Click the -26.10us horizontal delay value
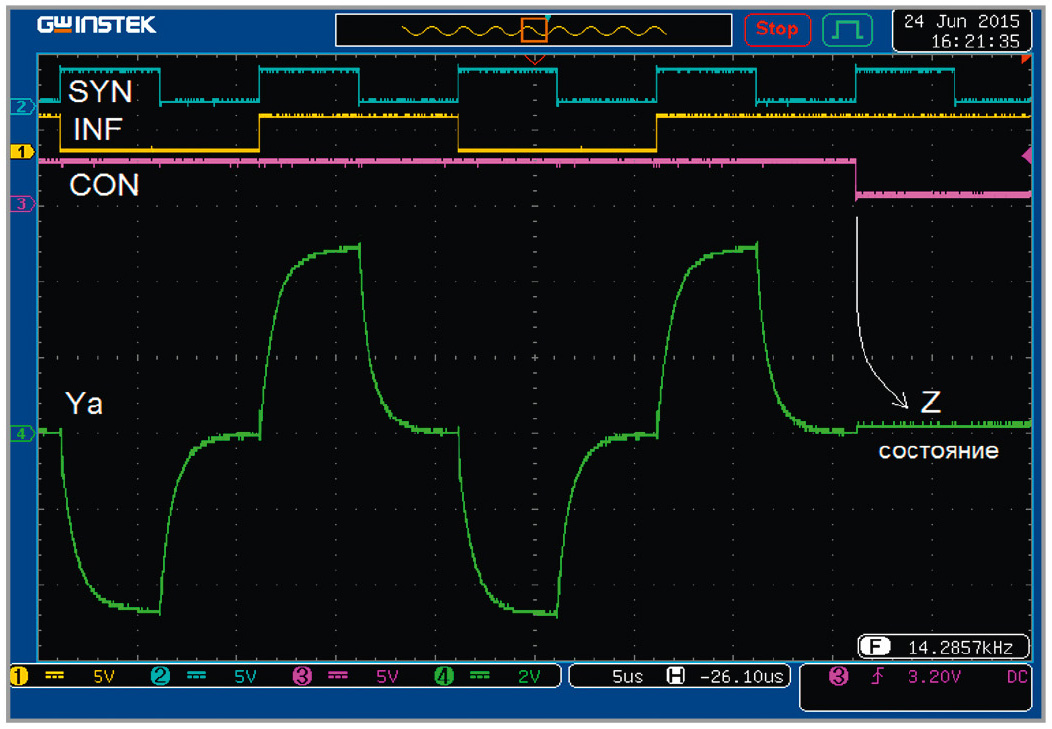Viewport: 1052px width, 729px height. (x=741, y=677)
